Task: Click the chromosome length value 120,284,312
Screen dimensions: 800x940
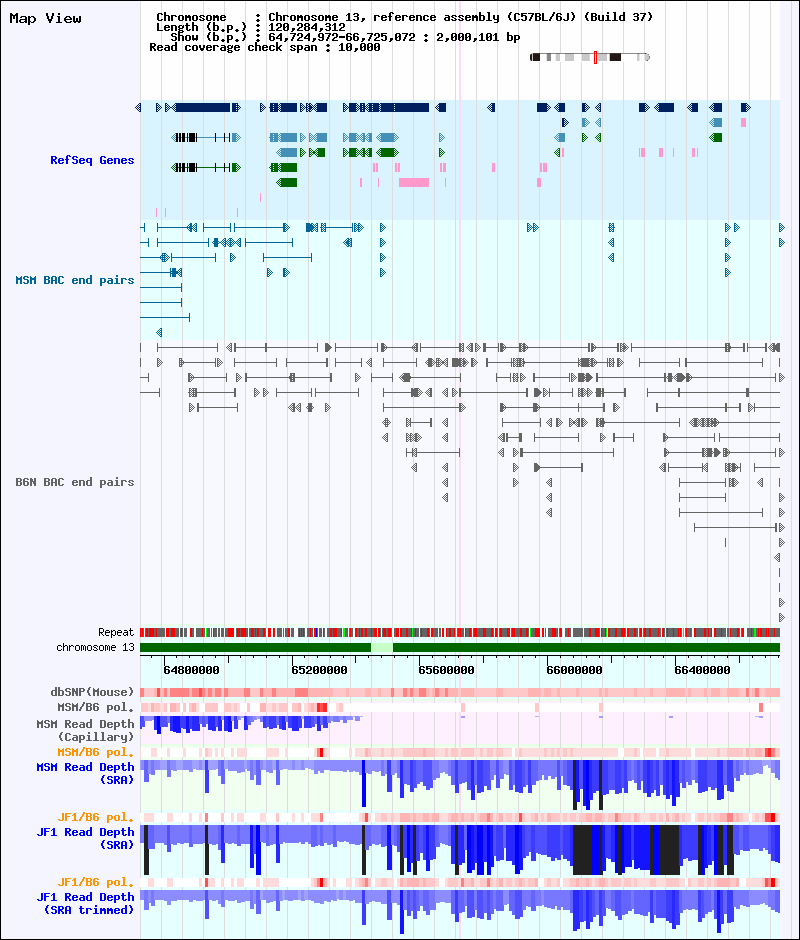Action: (x=306, y=27)
